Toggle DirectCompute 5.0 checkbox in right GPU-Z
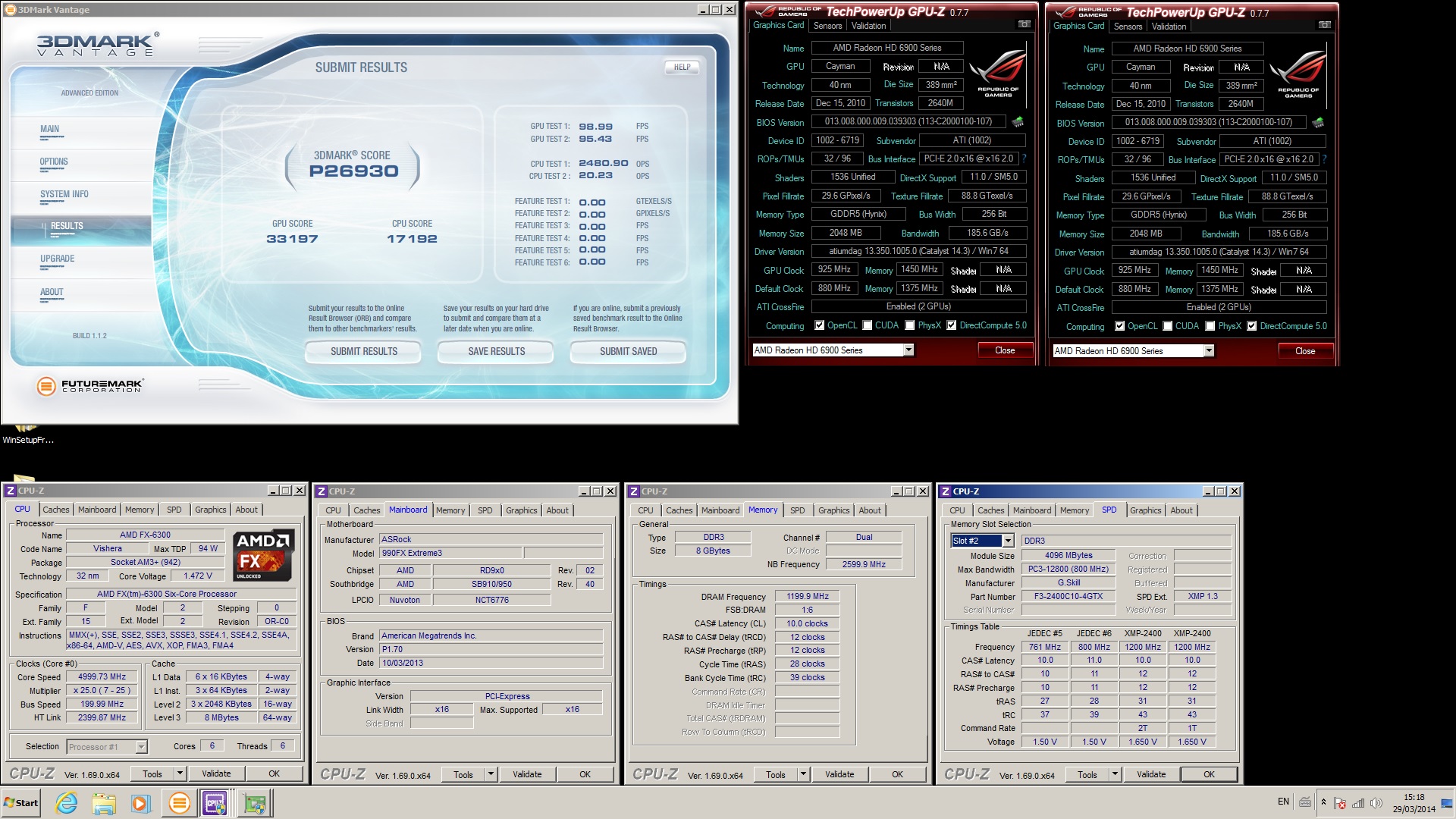1456x819 pixels. [1251, 326]
